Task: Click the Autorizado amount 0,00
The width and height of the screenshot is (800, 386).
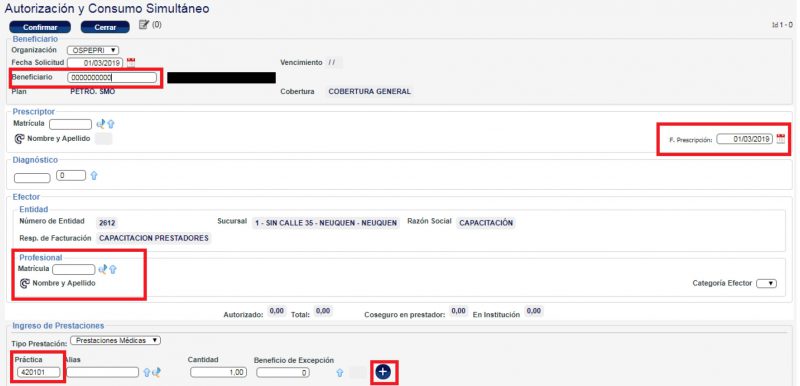Action: click(277, 311)
